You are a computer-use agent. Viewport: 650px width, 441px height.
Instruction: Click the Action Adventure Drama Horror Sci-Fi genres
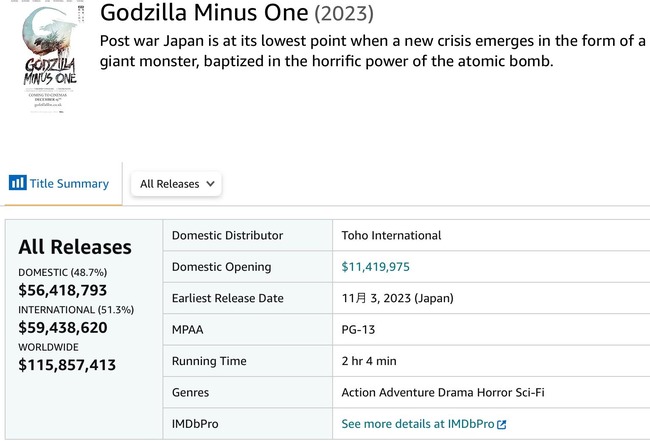point(443,393)
